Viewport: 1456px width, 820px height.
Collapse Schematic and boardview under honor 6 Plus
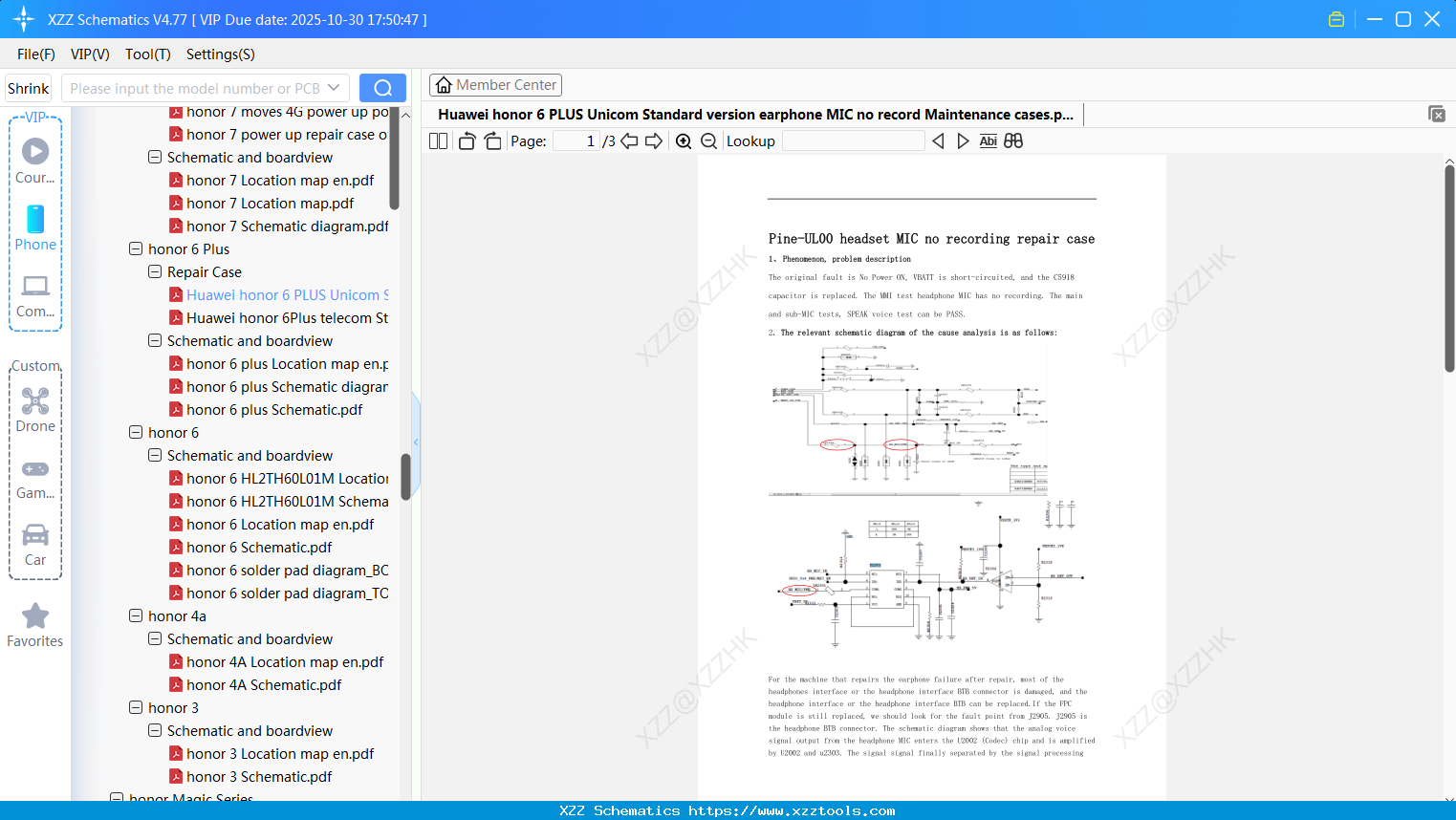(155, 341)
